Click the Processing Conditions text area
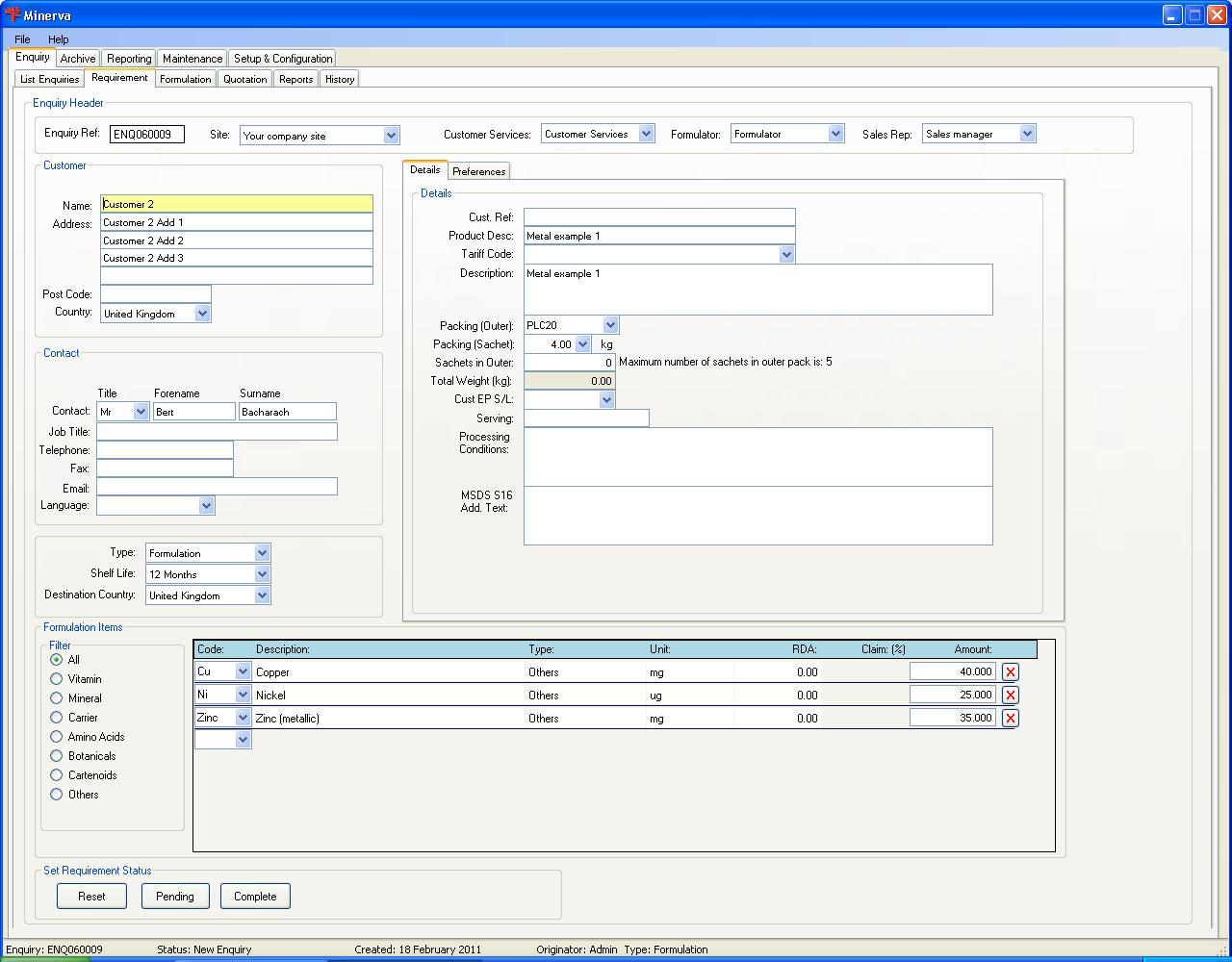The height and width of the screenshot is (962, 1232). [758, 457]
